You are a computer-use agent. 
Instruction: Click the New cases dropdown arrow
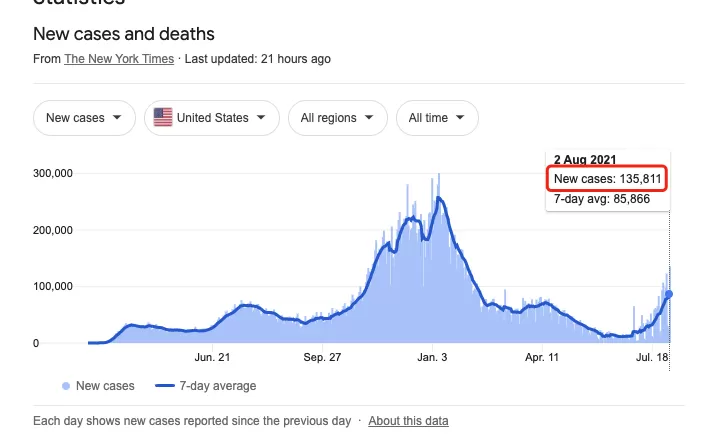[x=117, y=118]
